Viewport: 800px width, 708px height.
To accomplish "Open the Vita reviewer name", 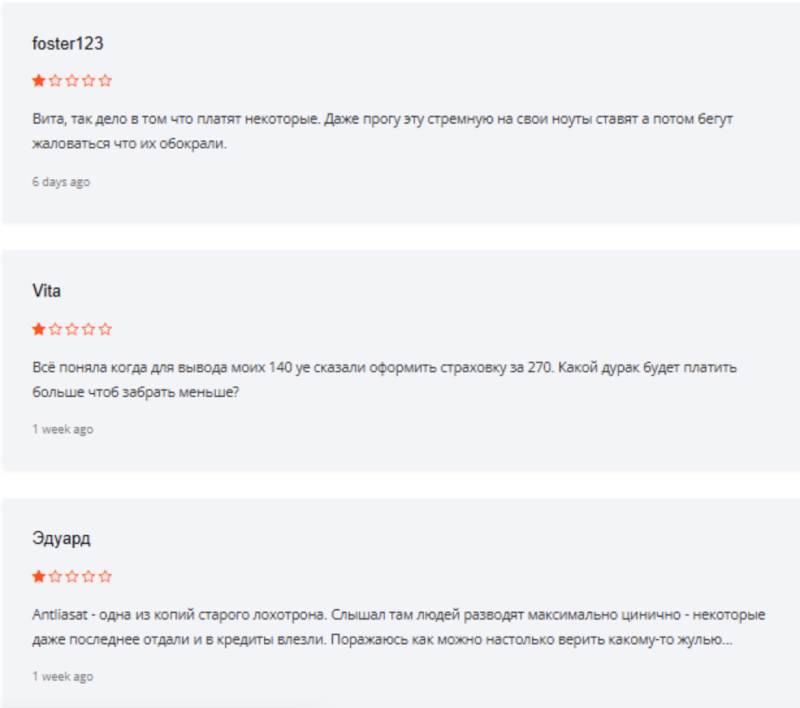I will point(47,292).
